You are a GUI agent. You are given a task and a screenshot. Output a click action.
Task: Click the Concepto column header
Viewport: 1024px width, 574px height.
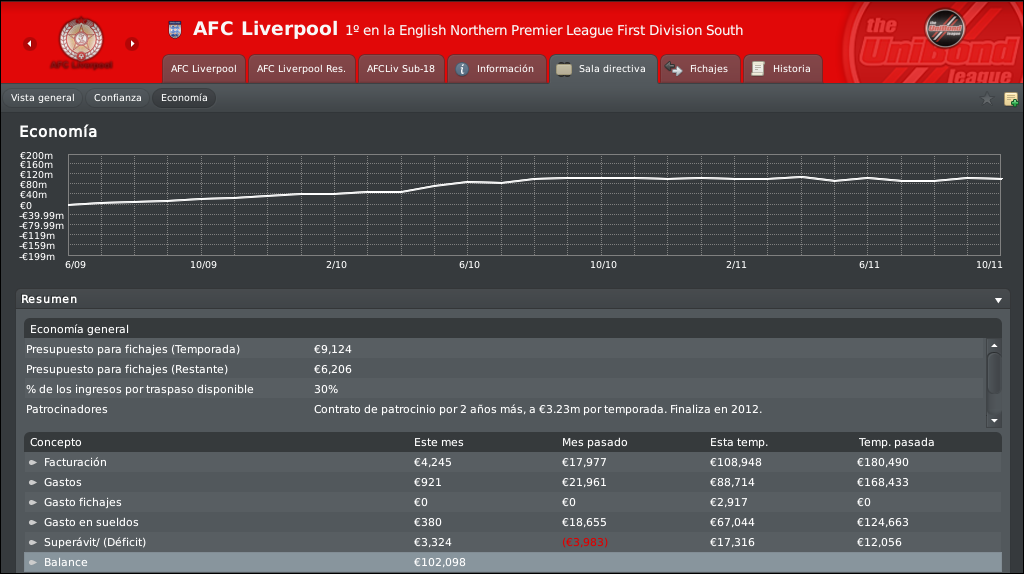pyautogui.click(x=56, y=442)
